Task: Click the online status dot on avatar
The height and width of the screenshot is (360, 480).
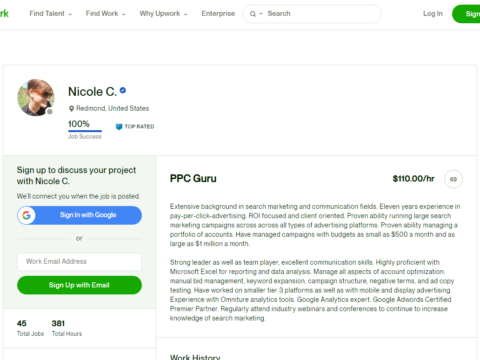Action: [x=50, y=112]
